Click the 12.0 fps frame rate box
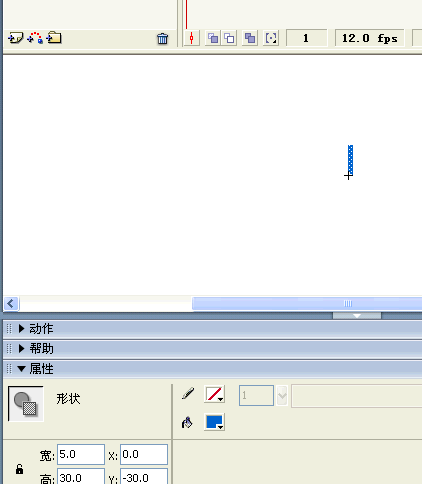The image size is (422, 484). pyautogui.click(x=369, y=38)
